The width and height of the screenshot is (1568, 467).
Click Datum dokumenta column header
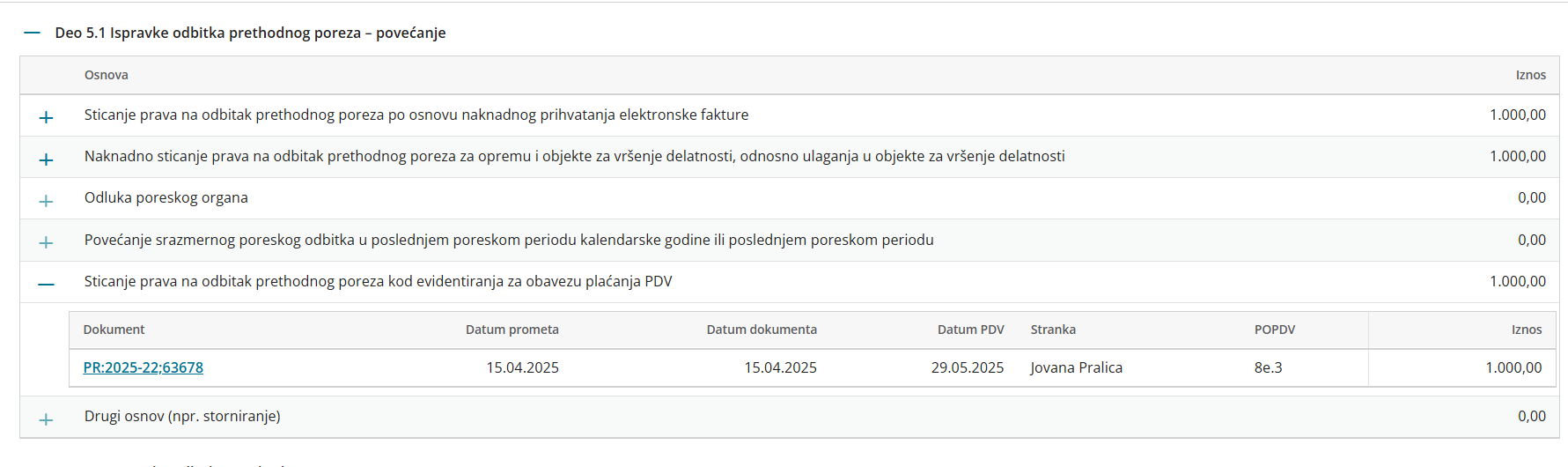[x=761, y=330]
